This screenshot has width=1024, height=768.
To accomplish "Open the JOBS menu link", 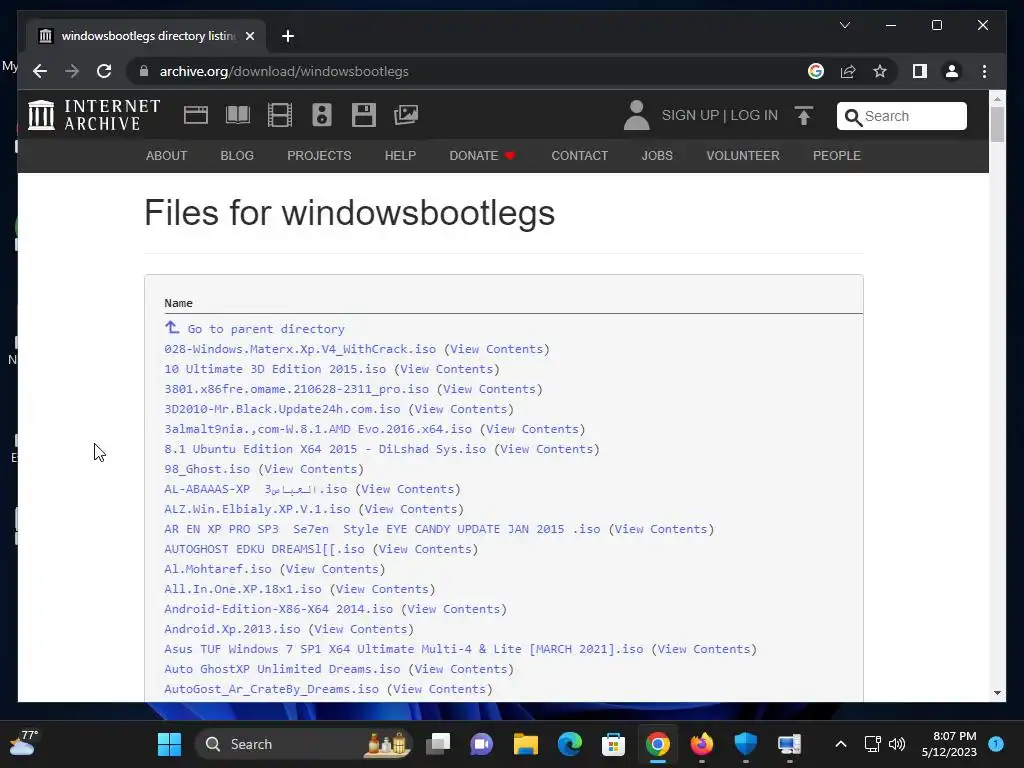I will coord(656,155).
